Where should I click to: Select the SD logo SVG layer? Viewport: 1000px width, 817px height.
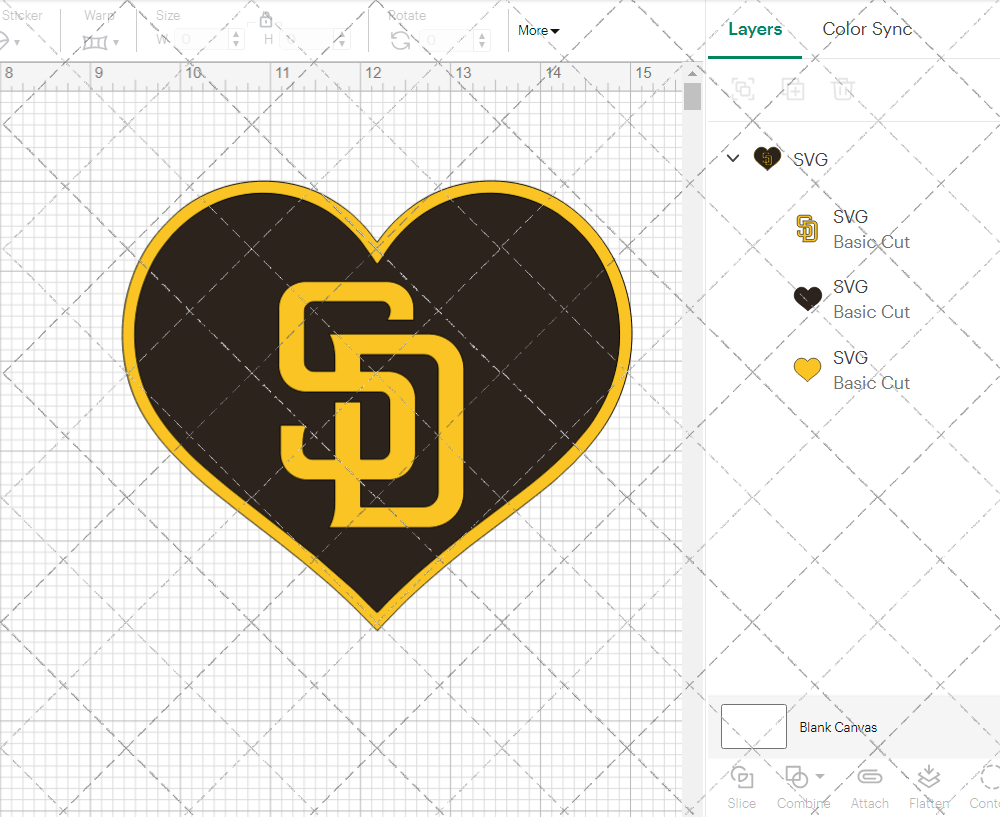click(x=870, y=229)
